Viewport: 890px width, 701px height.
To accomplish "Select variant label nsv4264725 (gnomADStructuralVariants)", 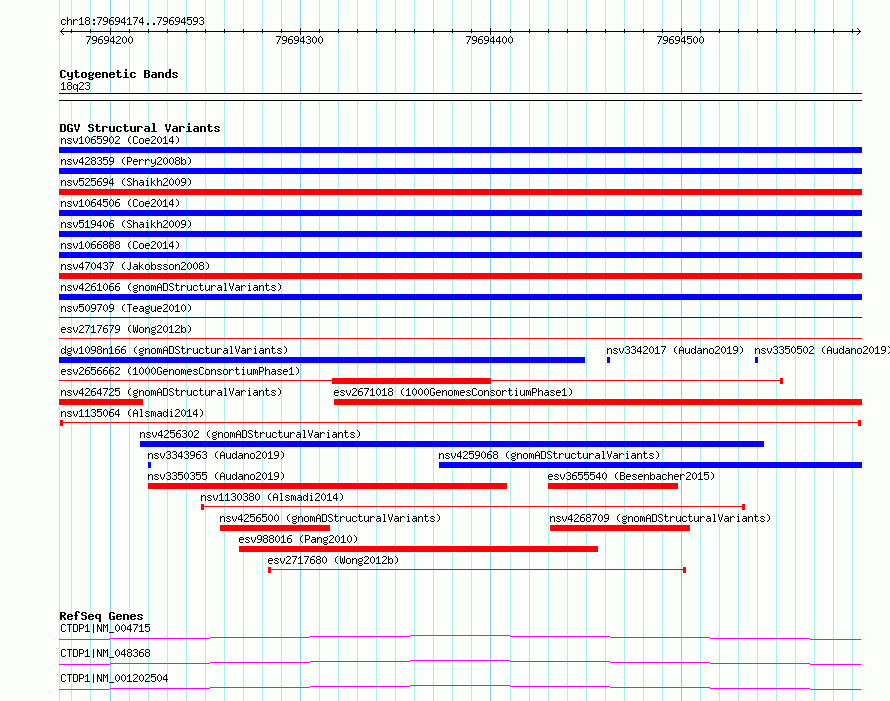I will pyautogui.click(x=171, y=392).
